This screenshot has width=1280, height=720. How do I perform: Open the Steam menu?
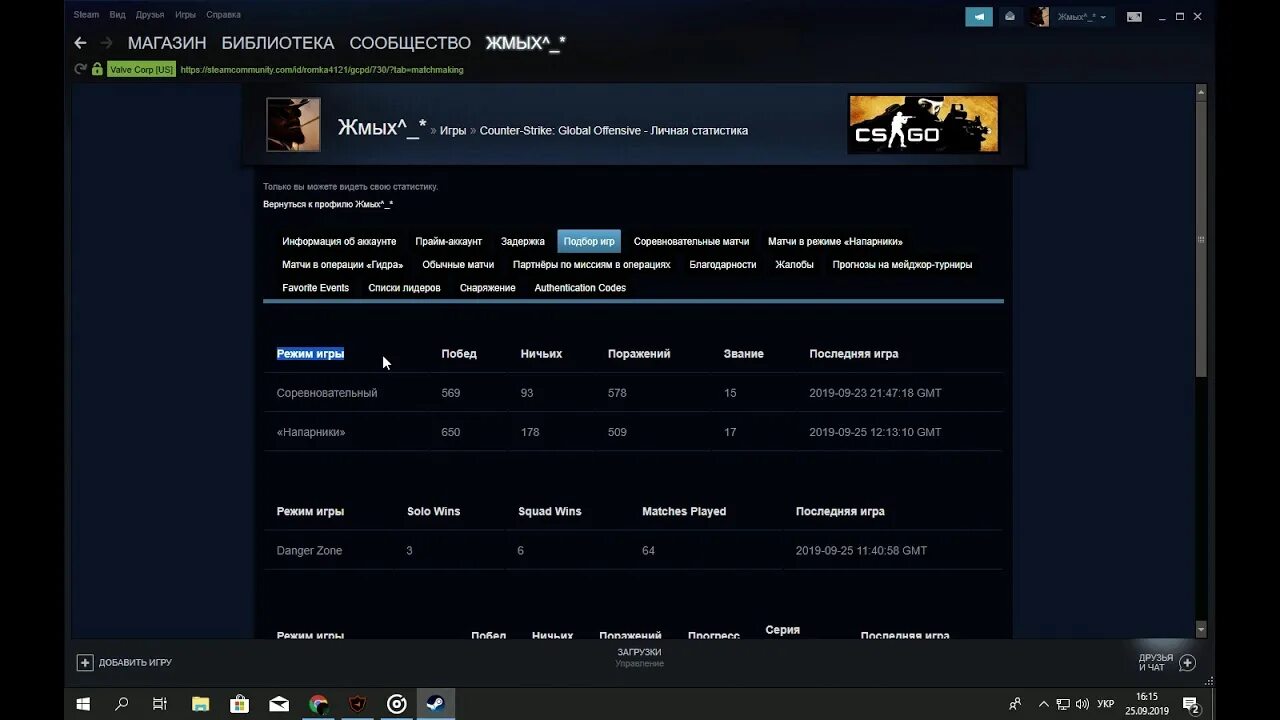[x=86, y=15]
